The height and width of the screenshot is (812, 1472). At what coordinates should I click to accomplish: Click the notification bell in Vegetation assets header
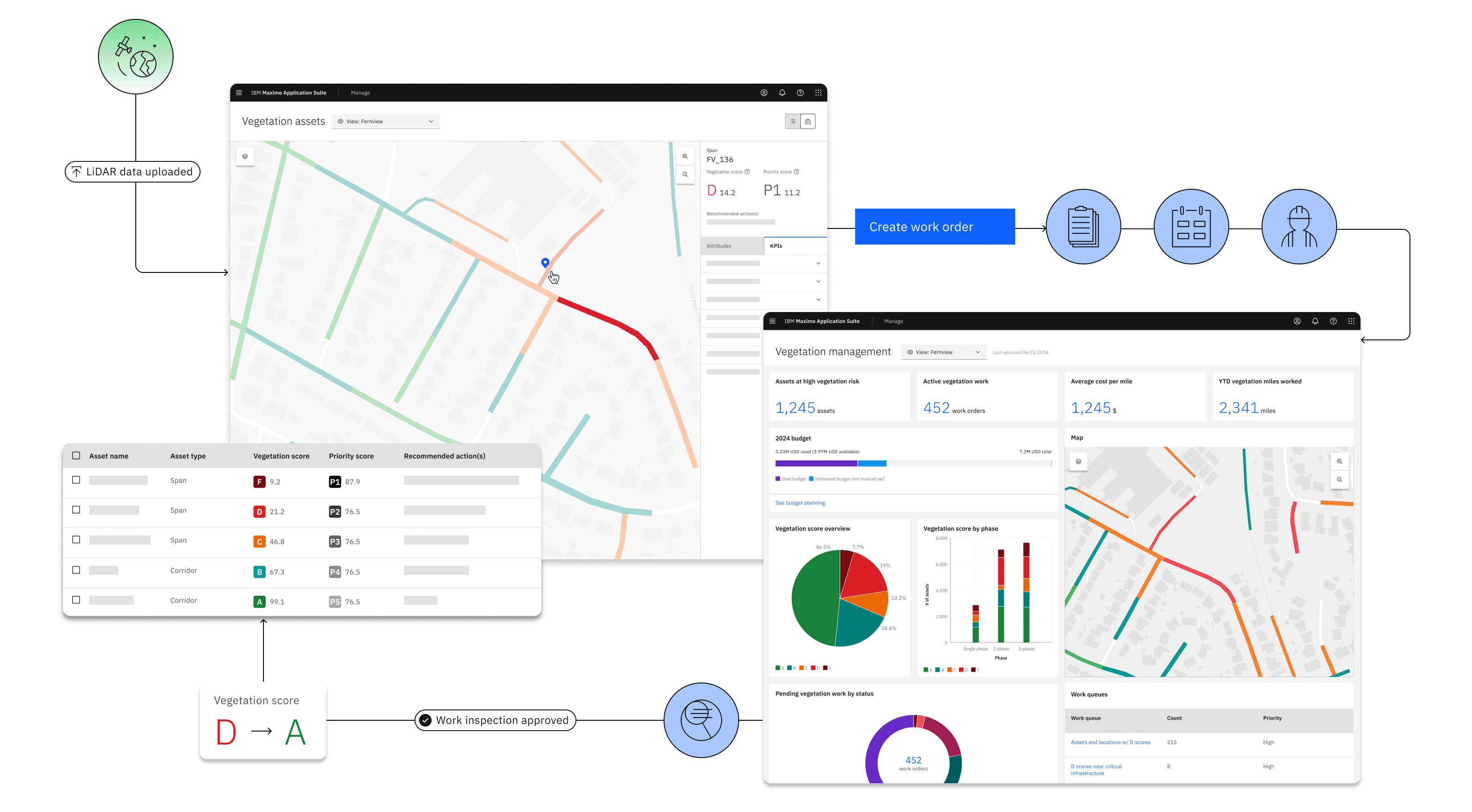782,93
